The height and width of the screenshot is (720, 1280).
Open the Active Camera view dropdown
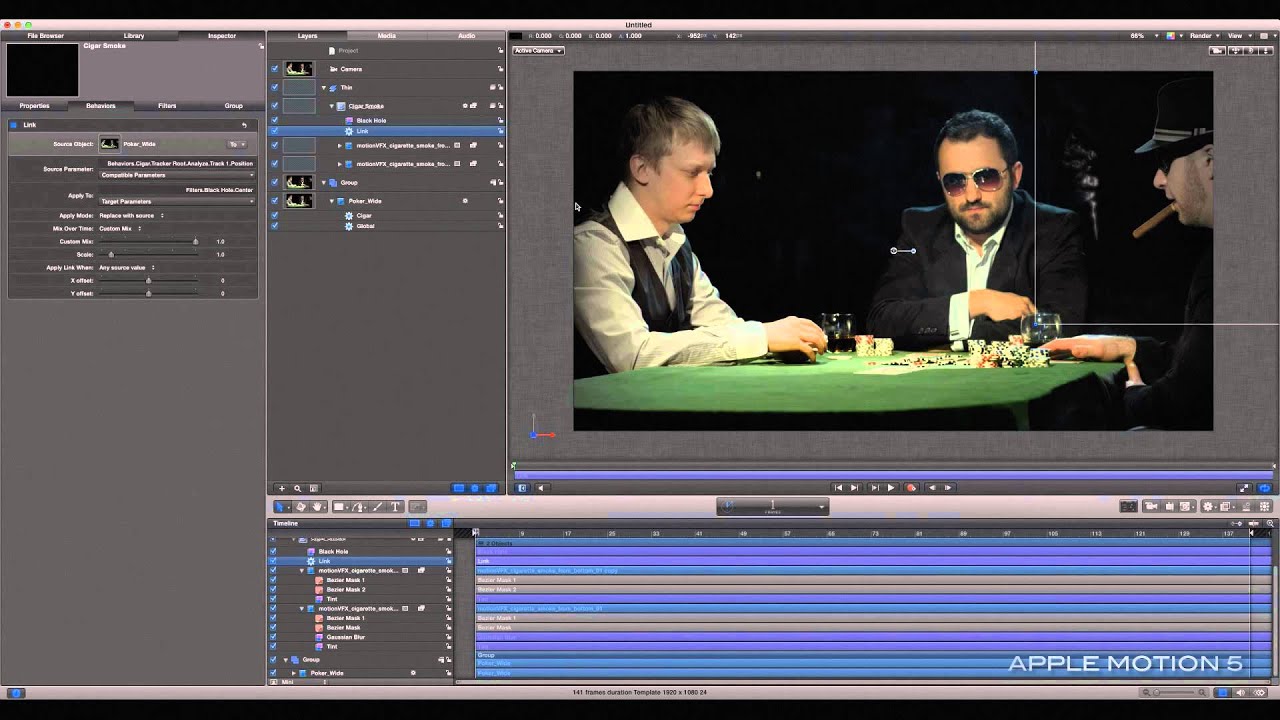click(539, 50)
